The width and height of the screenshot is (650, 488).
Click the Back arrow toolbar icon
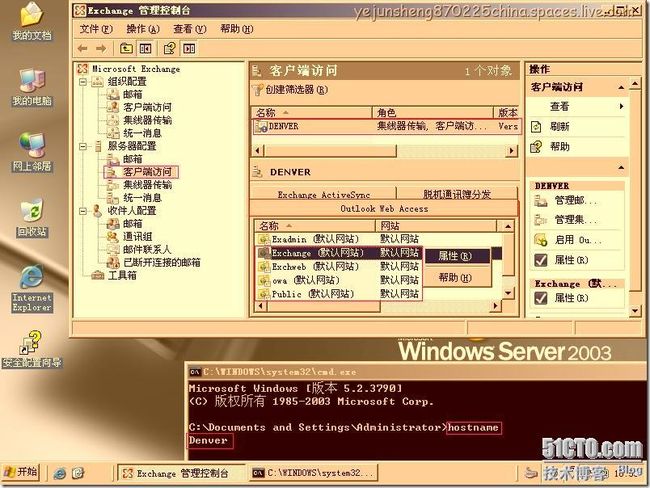point(82,49)
